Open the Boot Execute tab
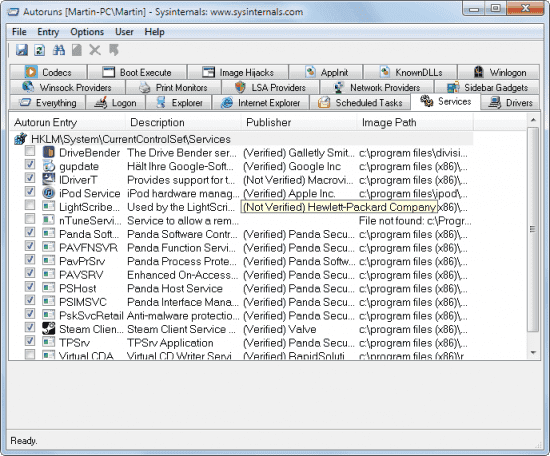Viewport: 550px width, 456px height. pos(137,72)
